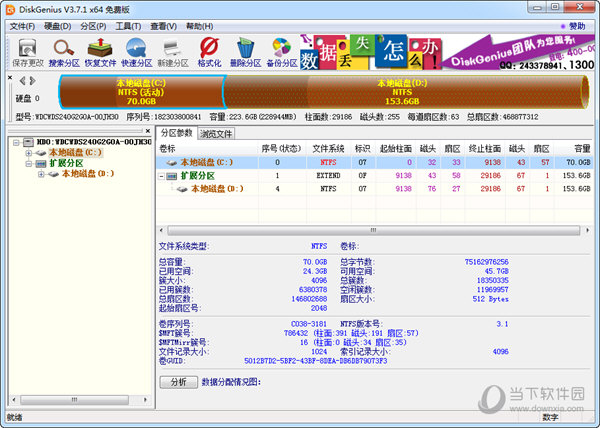Click the drive icon next to 本地磁盘(C:) in table
Screen dimensions: 600x428
pos(171,163)
